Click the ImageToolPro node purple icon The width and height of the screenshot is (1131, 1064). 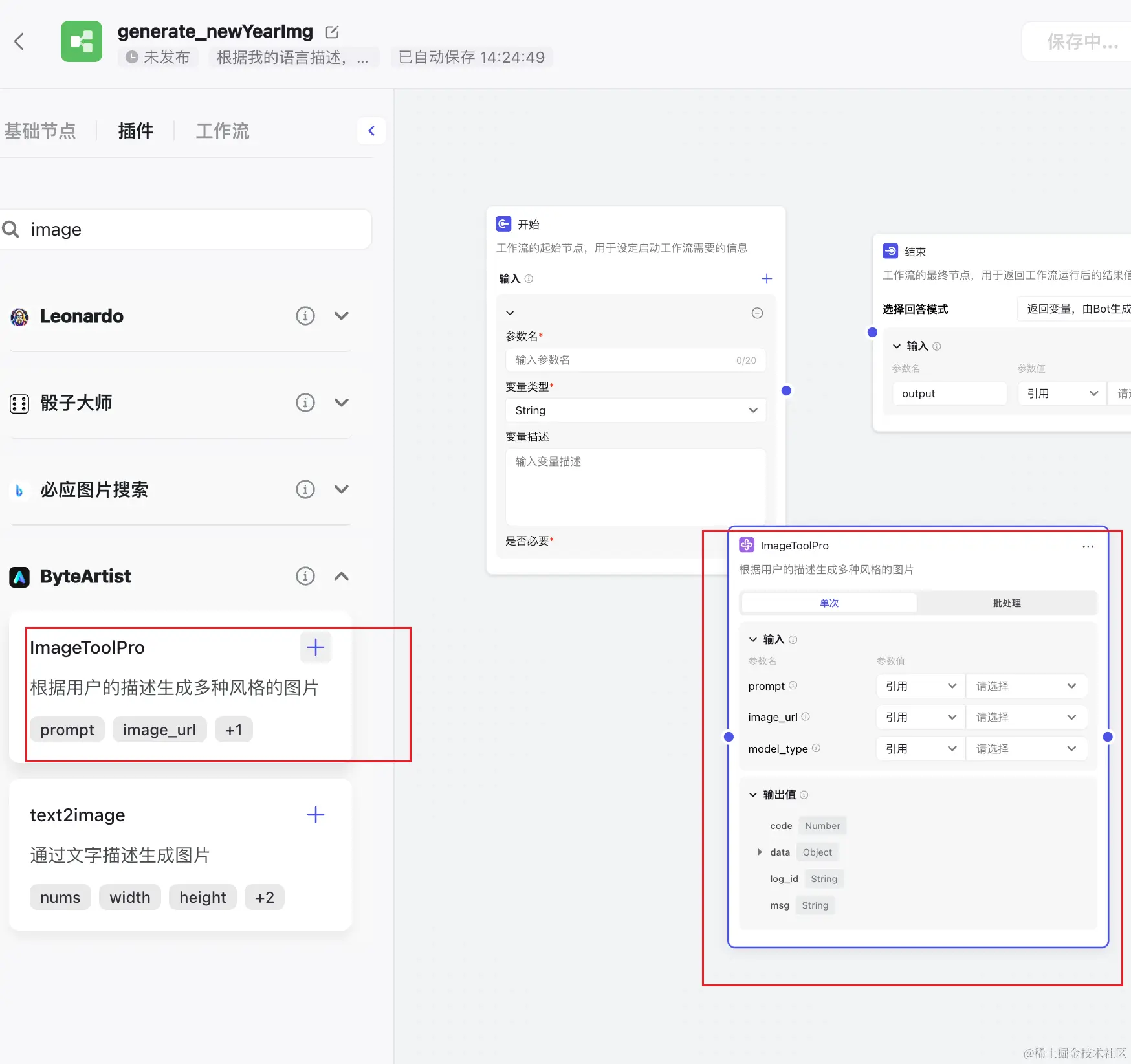tap(747, 545)
